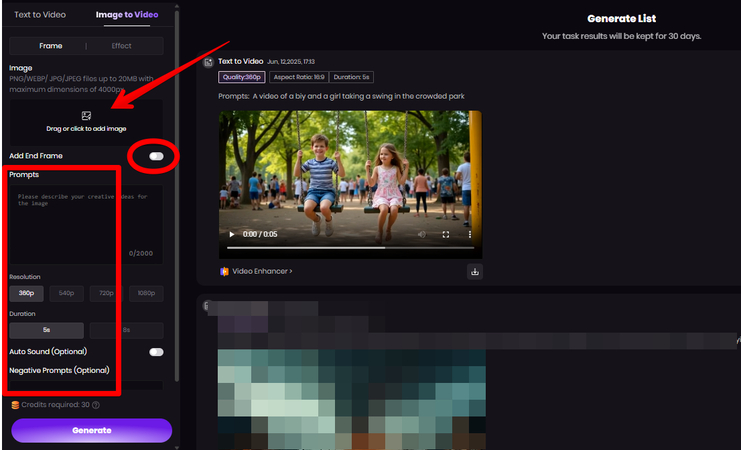Screen dimensions: 741x450
Task: Click the 30 days retention notice
Action: click(621, 36)
